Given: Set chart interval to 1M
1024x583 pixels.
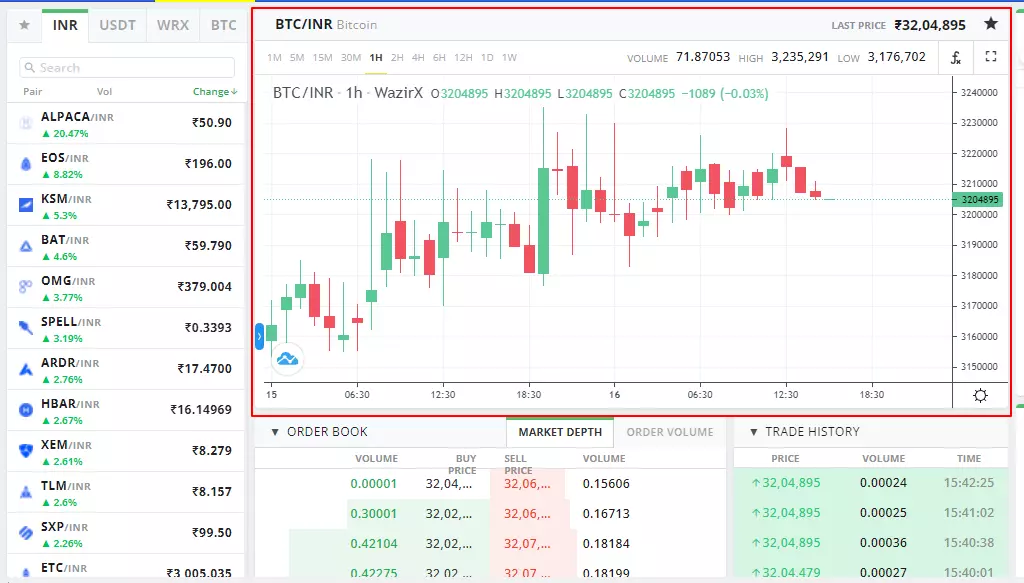Looking at the screenshot, I should coord(274,57).
